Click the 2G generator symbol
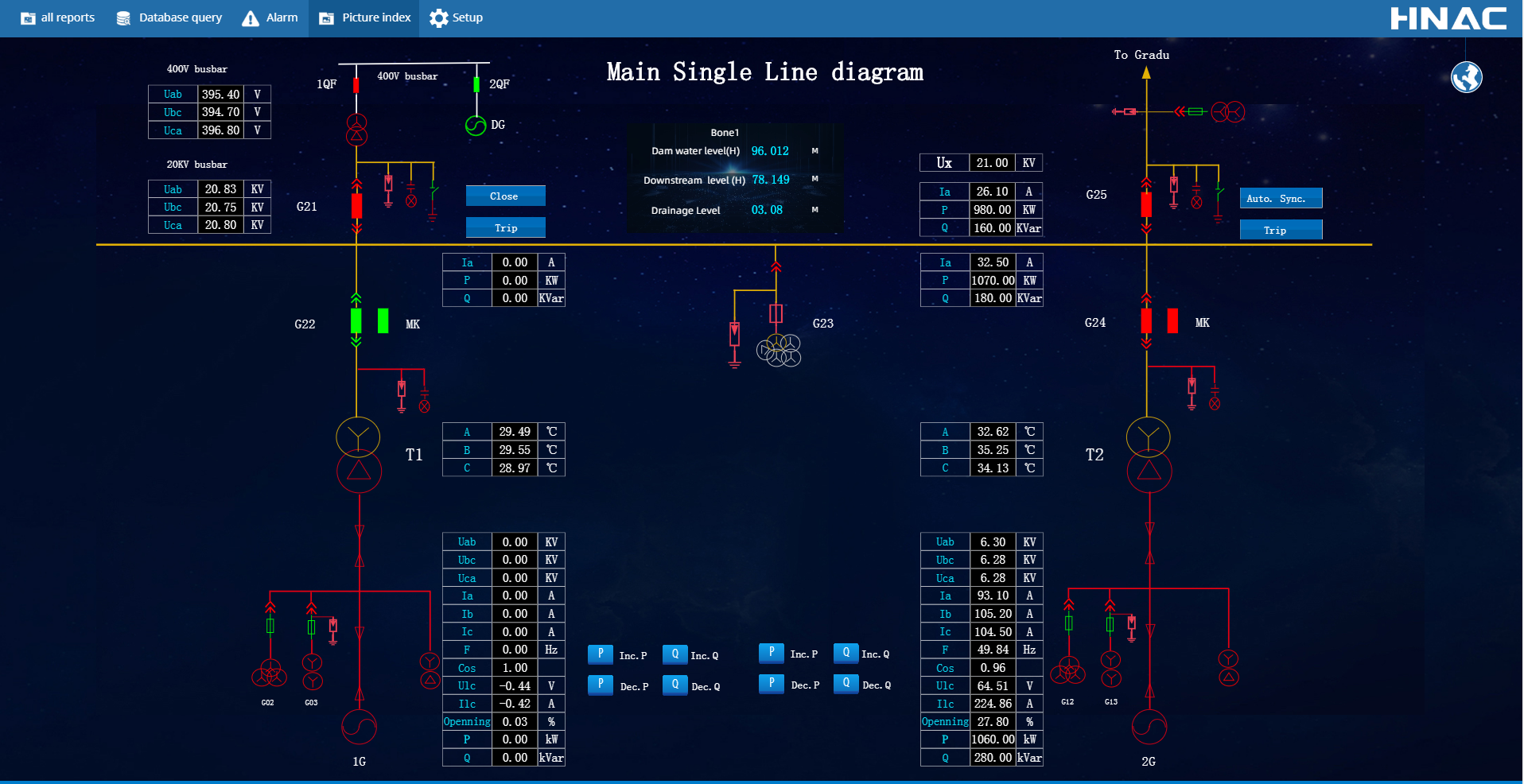 click(1149, 726)
